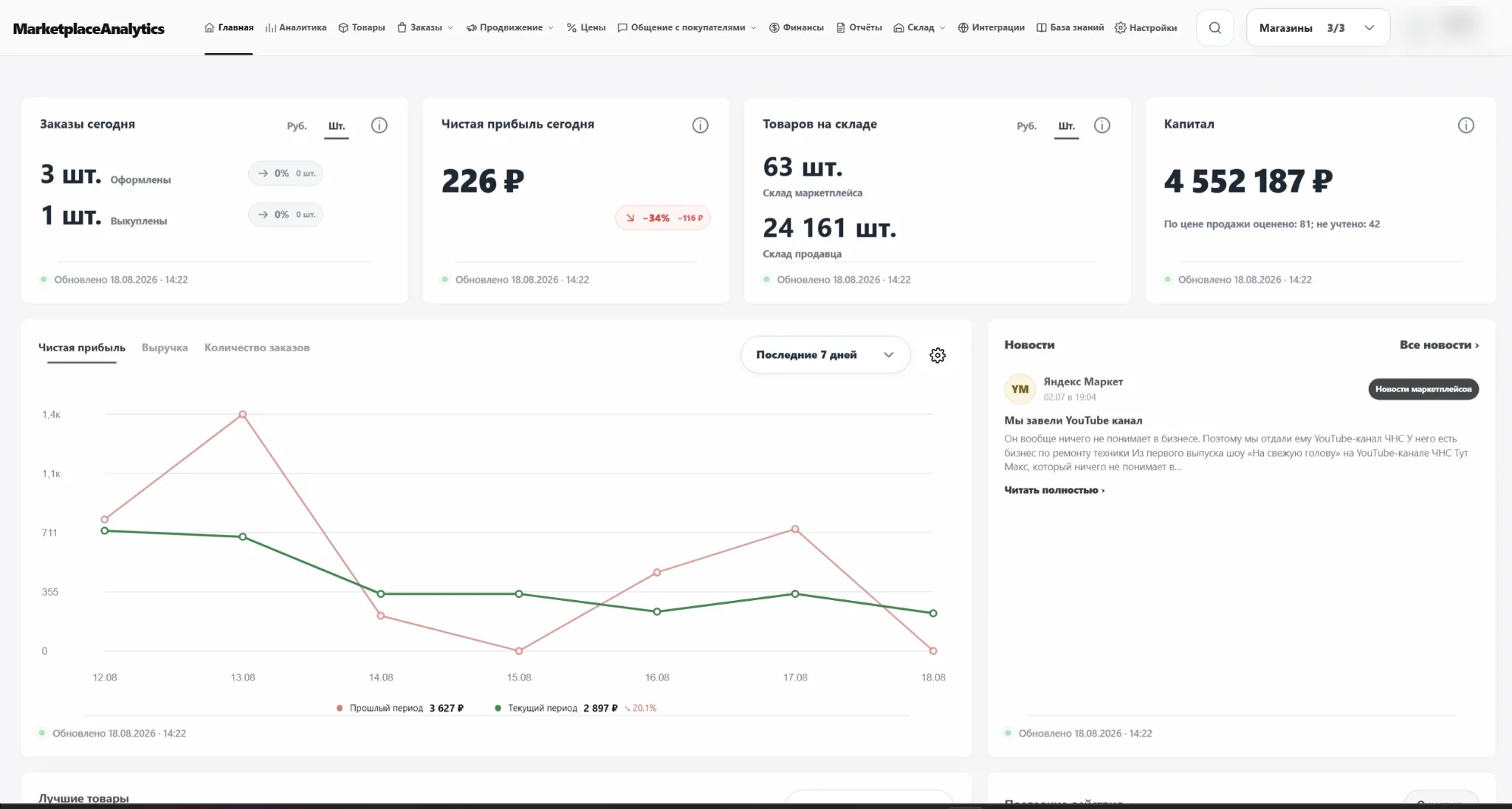Open chart settings gear icon
Screen dimensions: 1512x809
point(938,355)
